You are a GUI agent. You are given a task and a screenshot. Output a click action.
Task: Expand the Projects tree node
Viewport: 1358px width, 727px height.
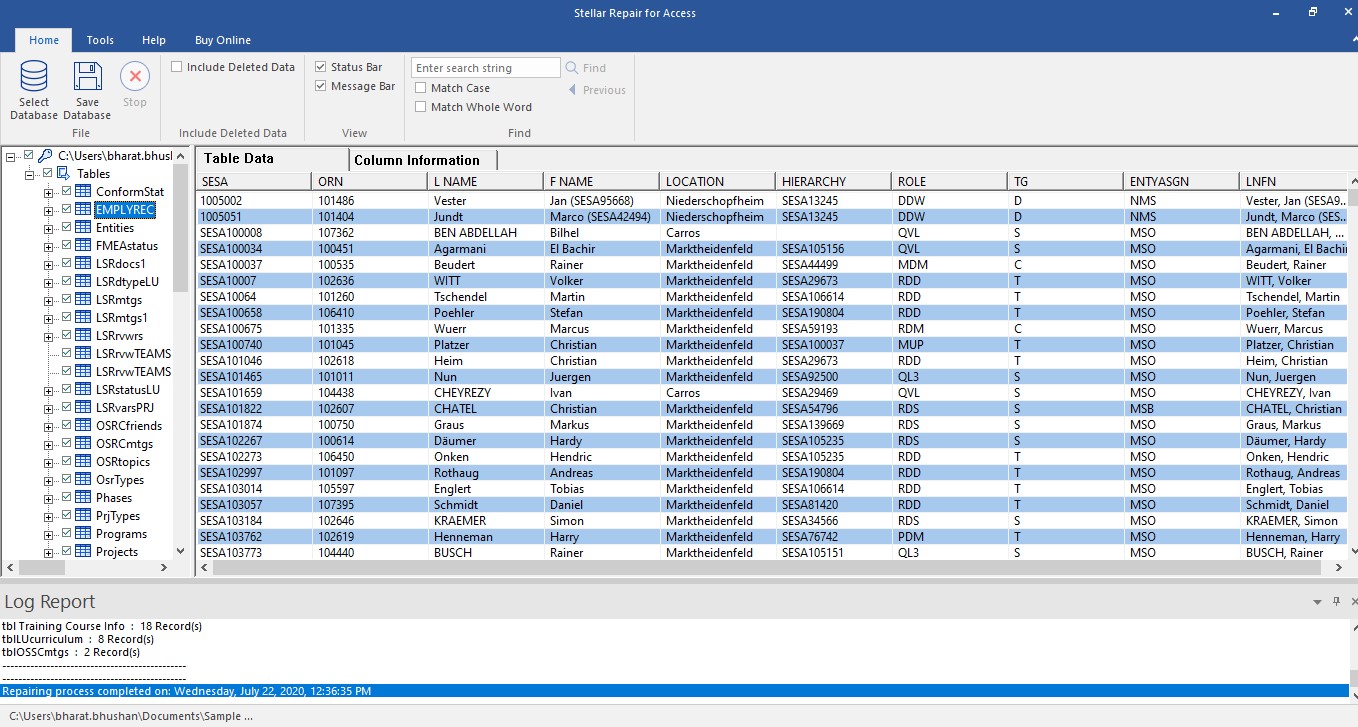tap(49, 552)
